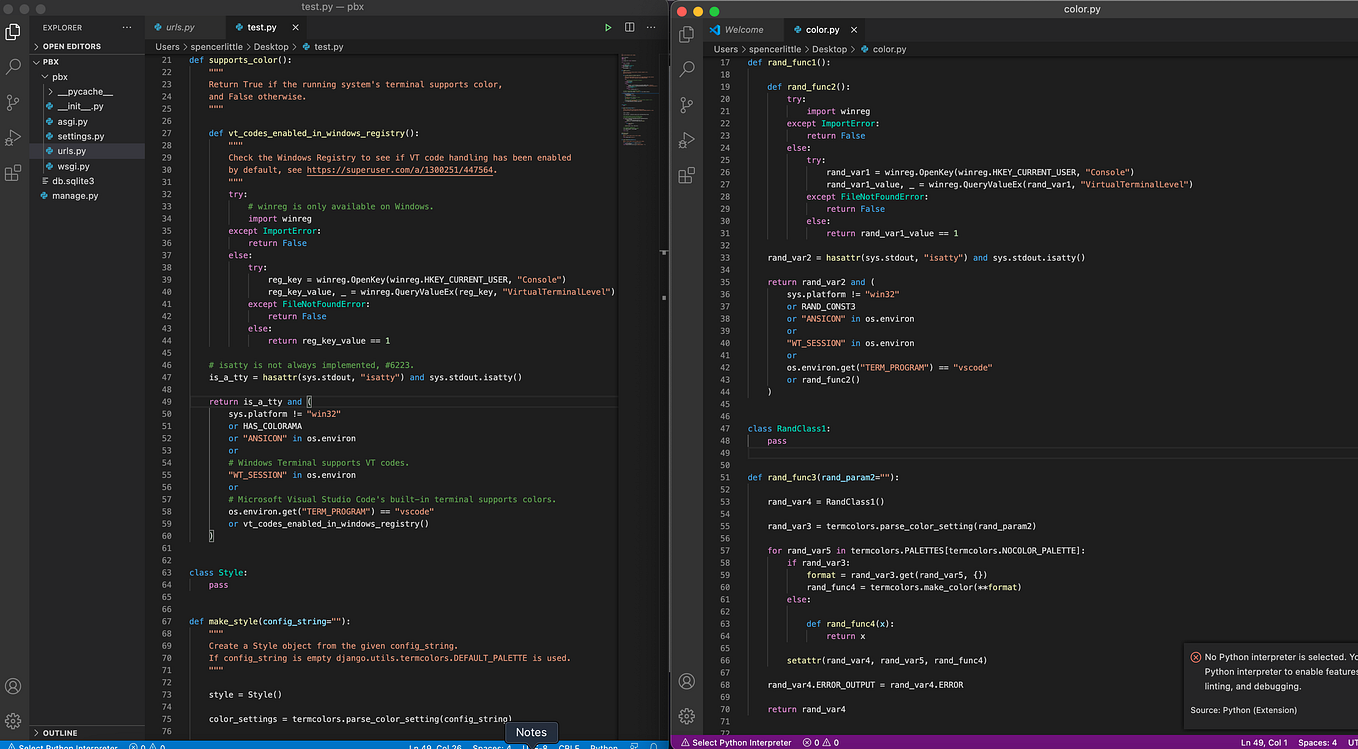This screenshot has width=1358, height=749.
Task: Click the Split Editor icon beside test.py
Action: point(630,28)
